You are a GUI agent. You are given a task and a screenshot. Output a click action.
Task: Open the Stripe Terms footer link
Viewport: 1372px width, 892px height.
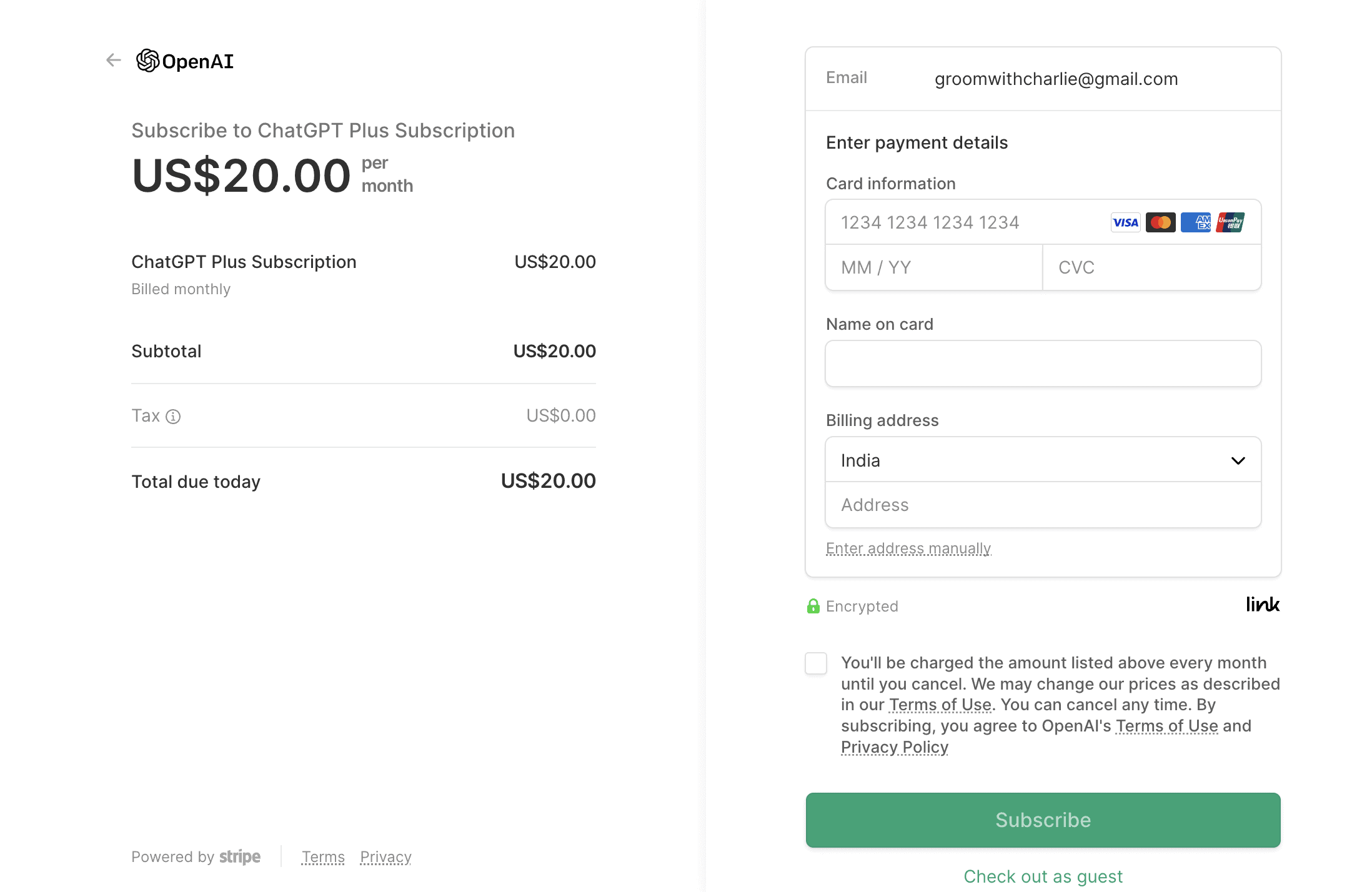pos(323,857)
